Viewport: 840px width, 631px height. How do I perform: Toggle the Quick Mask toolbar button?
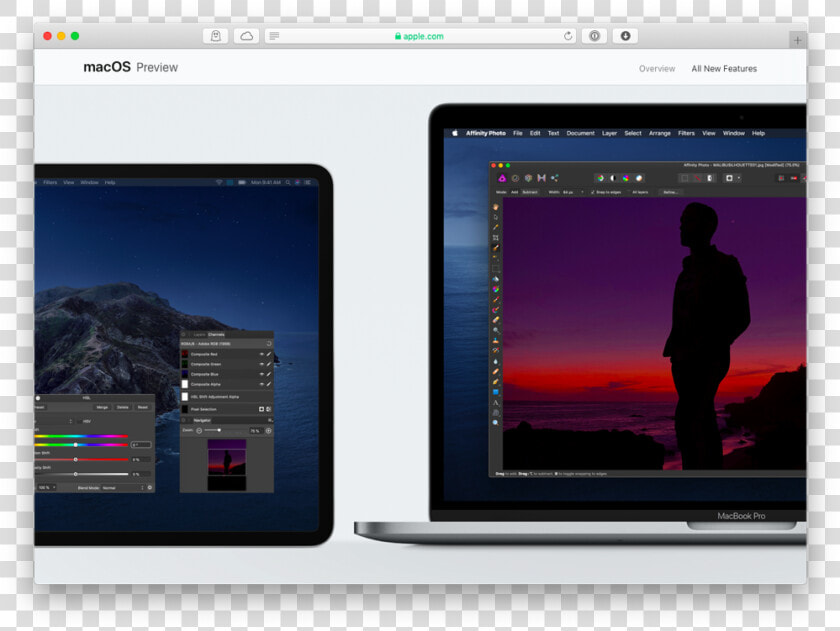(729, 178)
